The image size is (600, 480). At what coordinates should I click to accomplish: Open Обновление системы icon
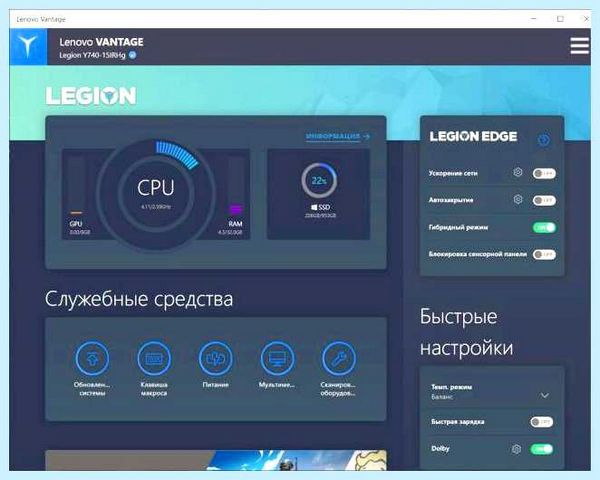point(92,358)
